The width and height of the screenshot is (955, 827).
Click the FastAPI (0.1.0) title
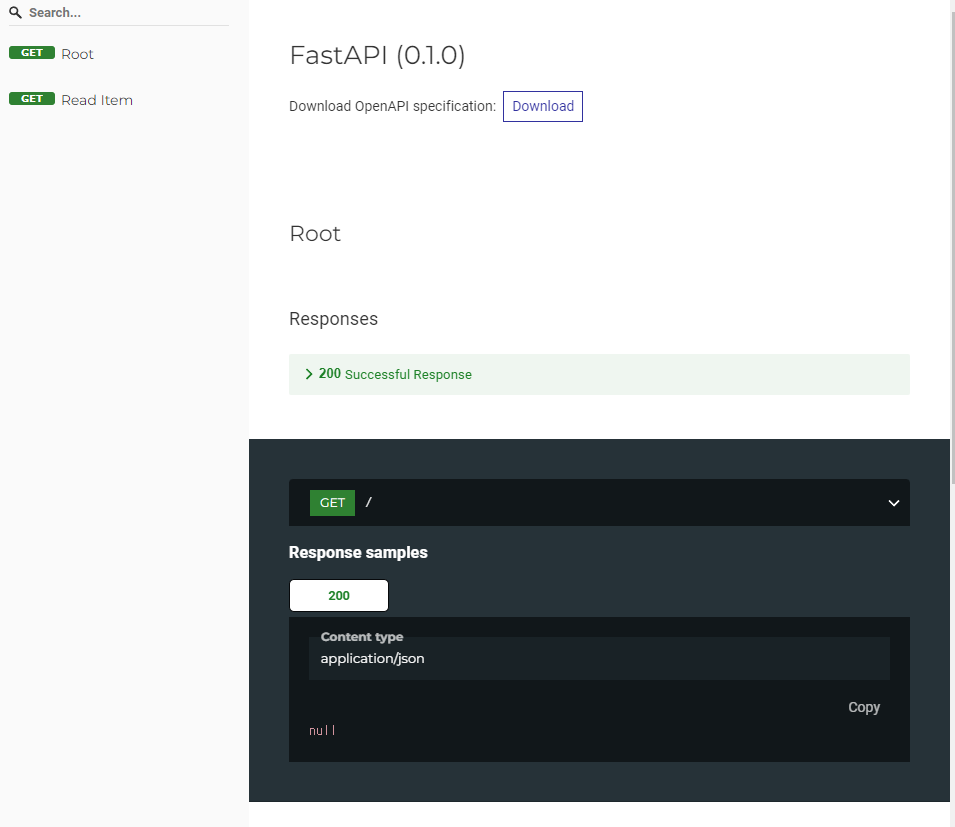(377, 55)
